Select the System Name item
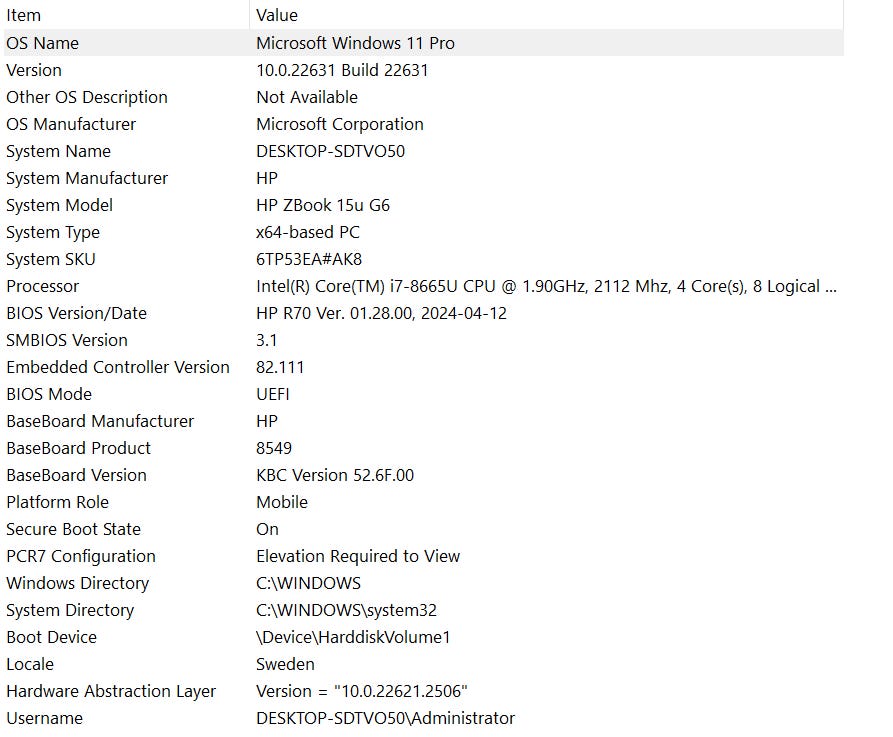 pyautogui.click(x=59, y=152)
